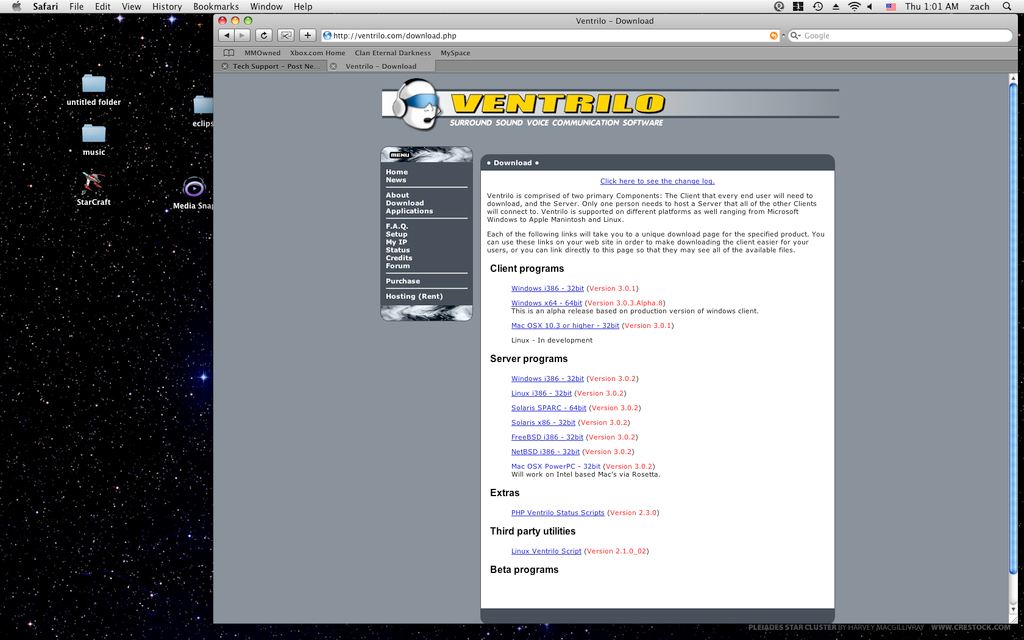Open Setup in the site menu
Image resolution: width=1024 pixels, height=640 pixels.
click(x=396, y=234)
